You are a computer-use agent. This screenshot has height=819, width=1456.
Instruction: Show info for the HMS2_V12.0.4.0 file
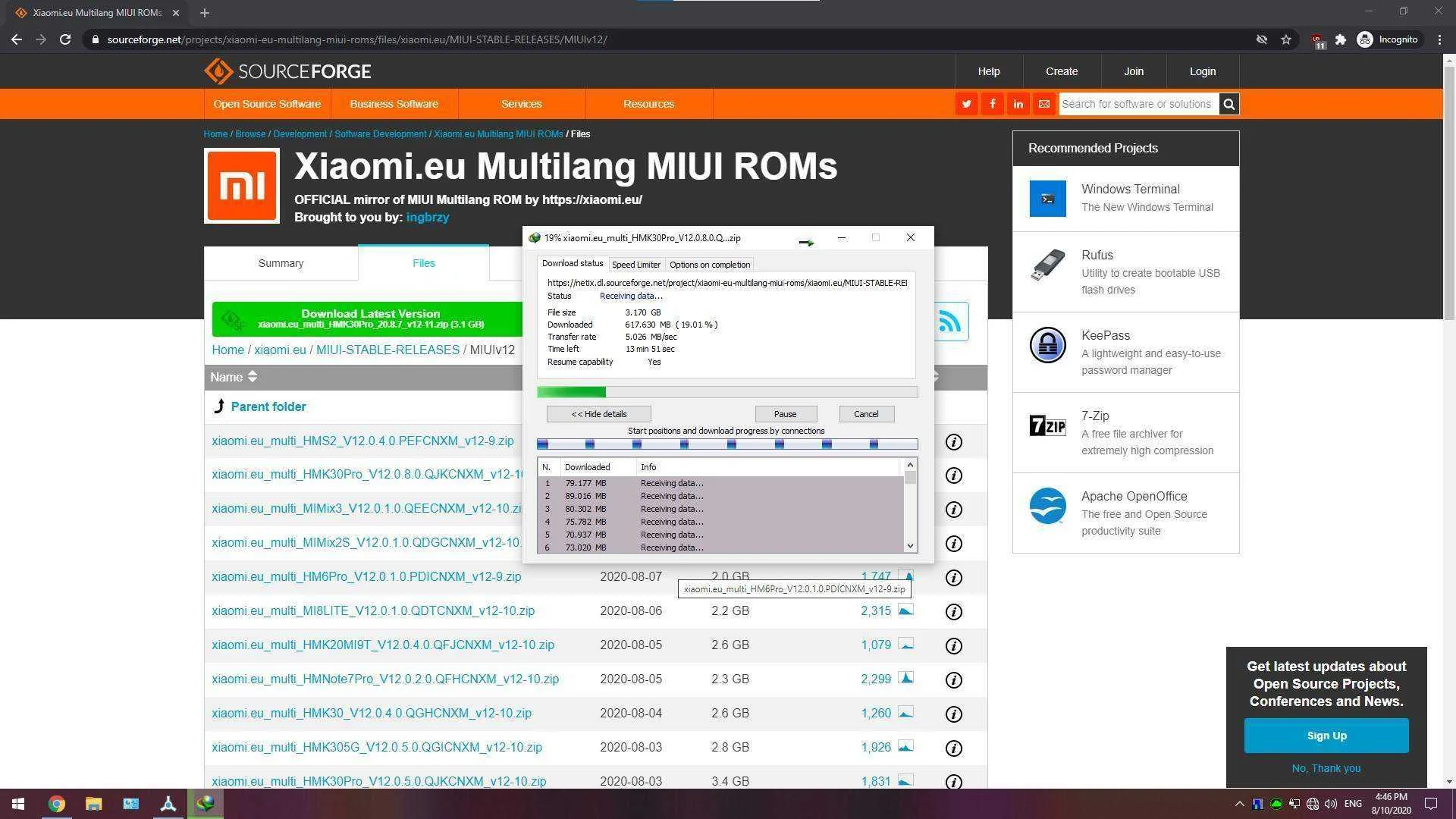[954, 442]
